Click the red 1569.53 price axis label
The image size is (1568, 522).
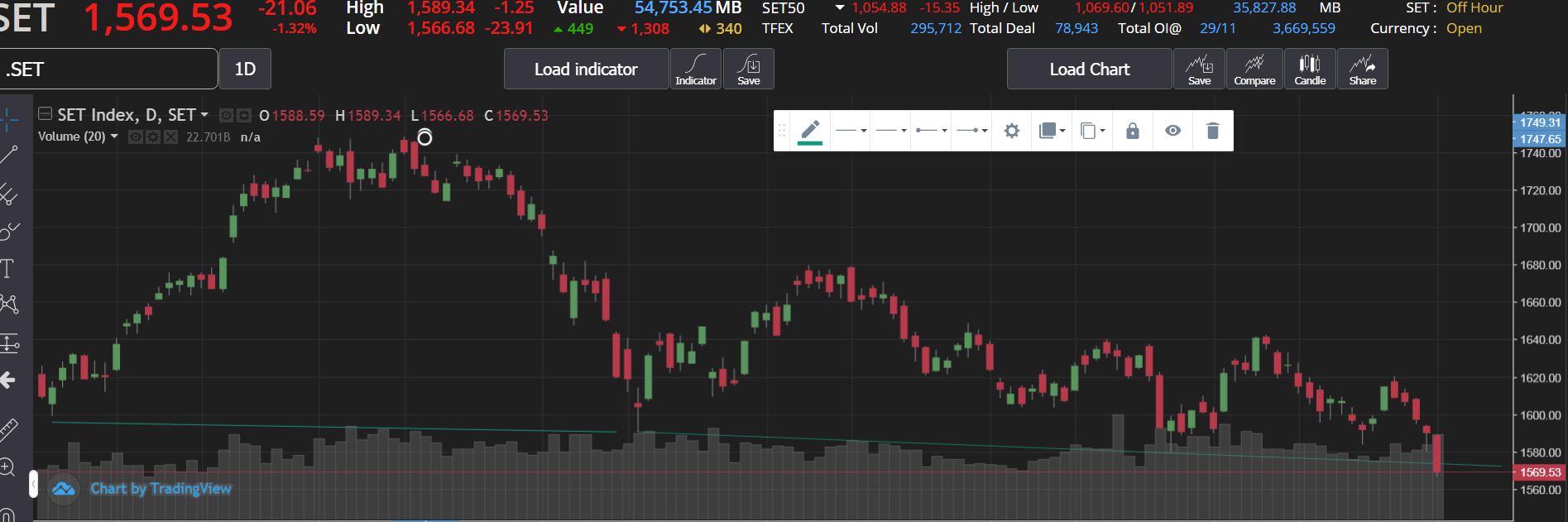click(1540, 472)
